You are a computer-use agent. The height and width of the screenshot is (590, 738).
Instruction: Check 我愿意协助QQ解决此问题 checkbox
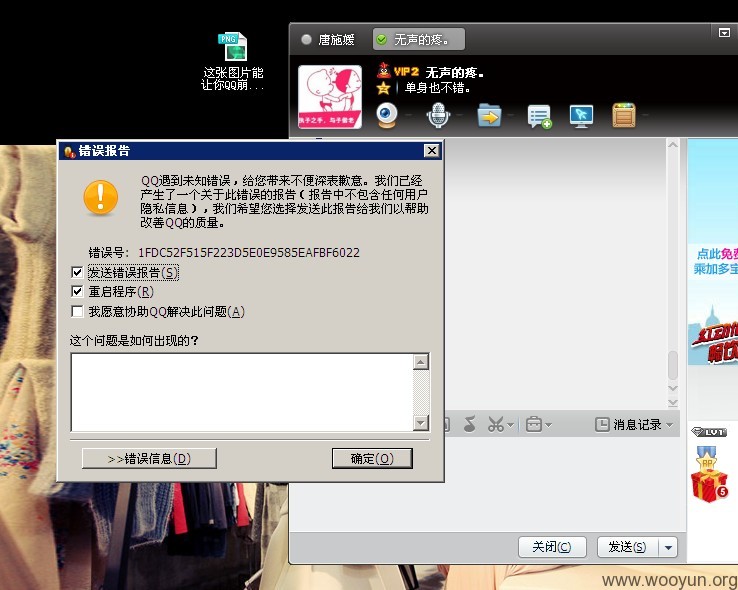(77, 311)
